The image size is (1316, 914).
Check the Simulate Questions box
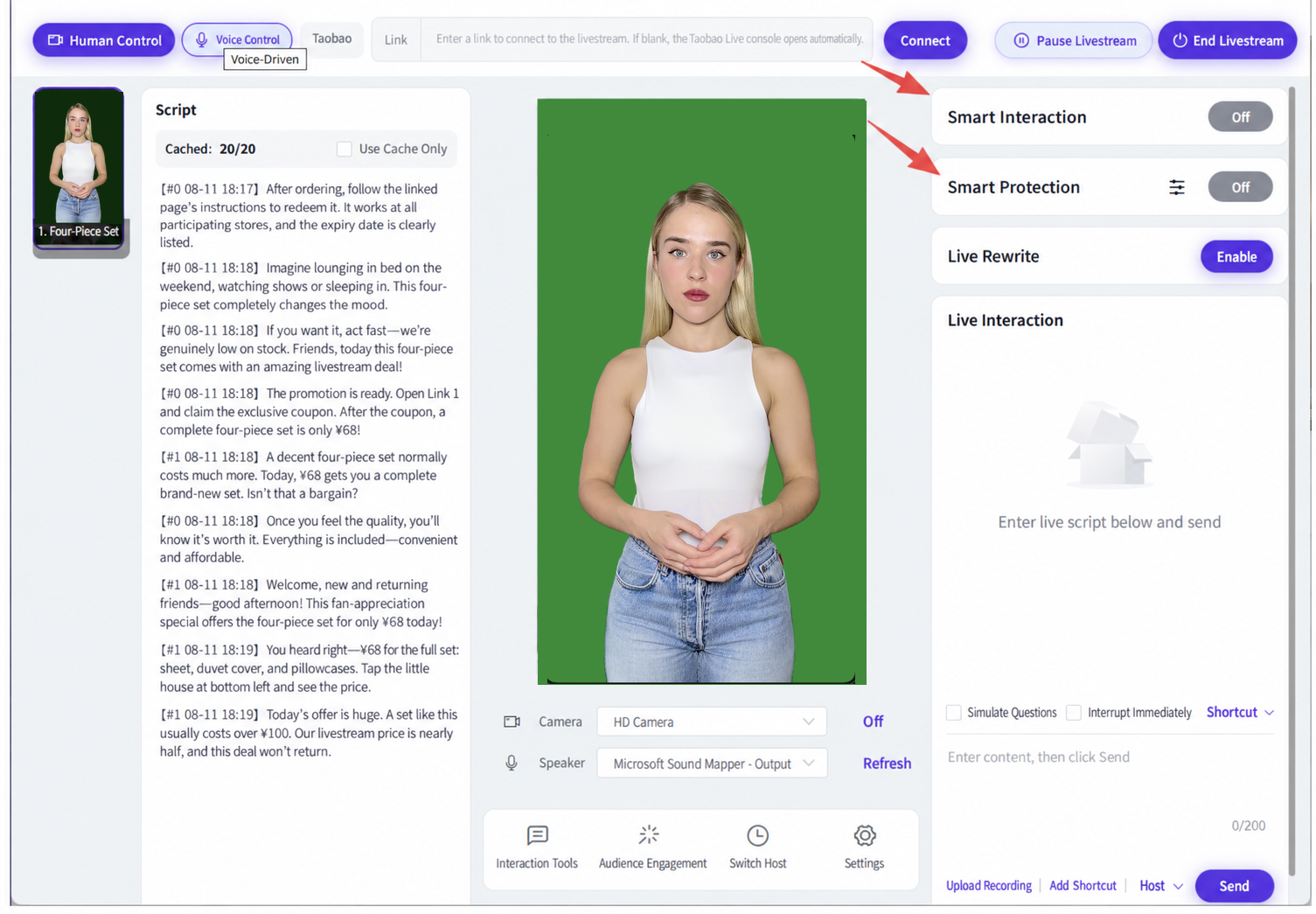(954, 712)
